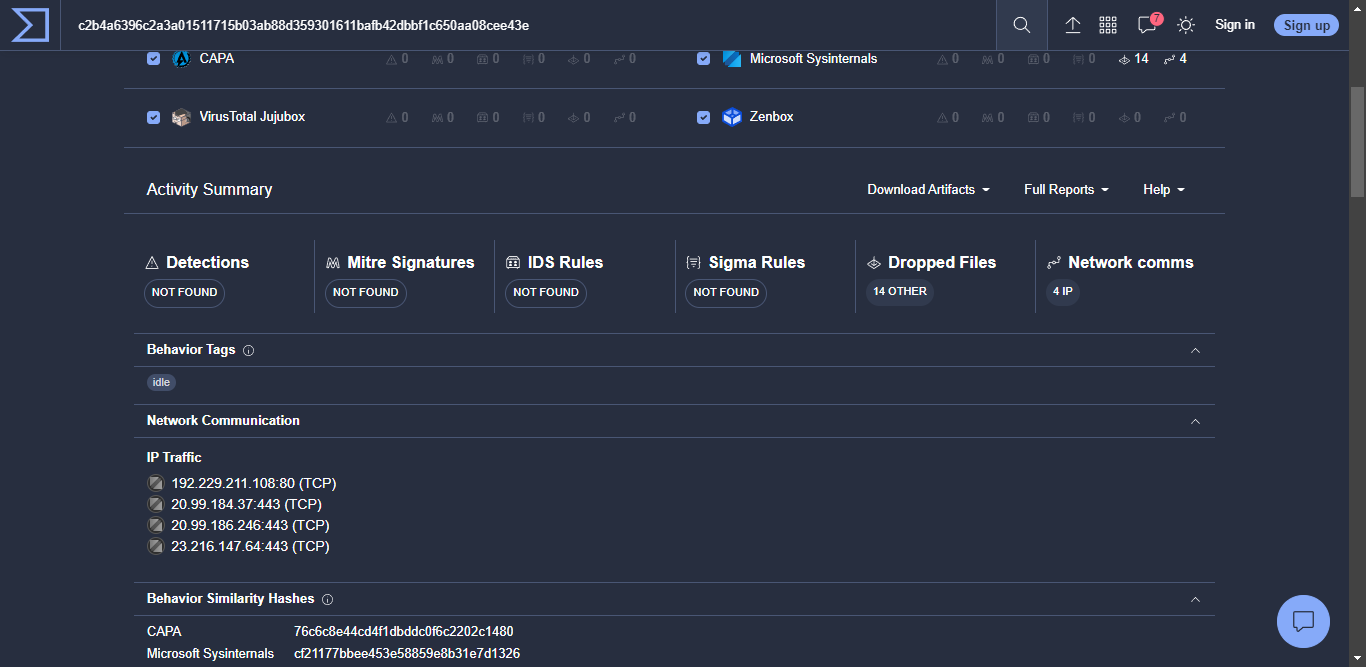Click the idle behavior tag
The width and height of the screenshot is (1366, 667).
click(x=161, y=382)
